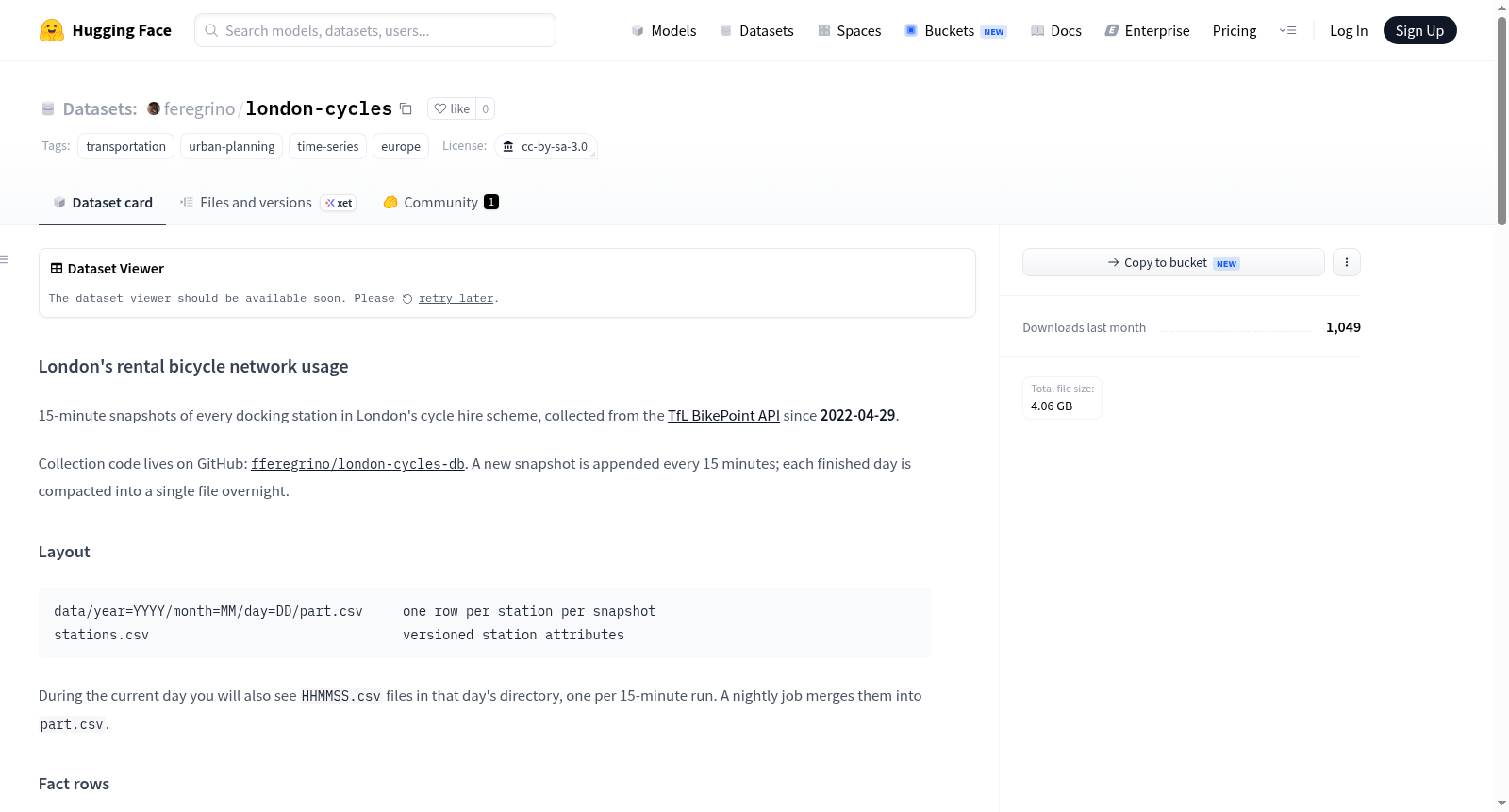Toggle the table of contents sidebar

tap(4, 259)
